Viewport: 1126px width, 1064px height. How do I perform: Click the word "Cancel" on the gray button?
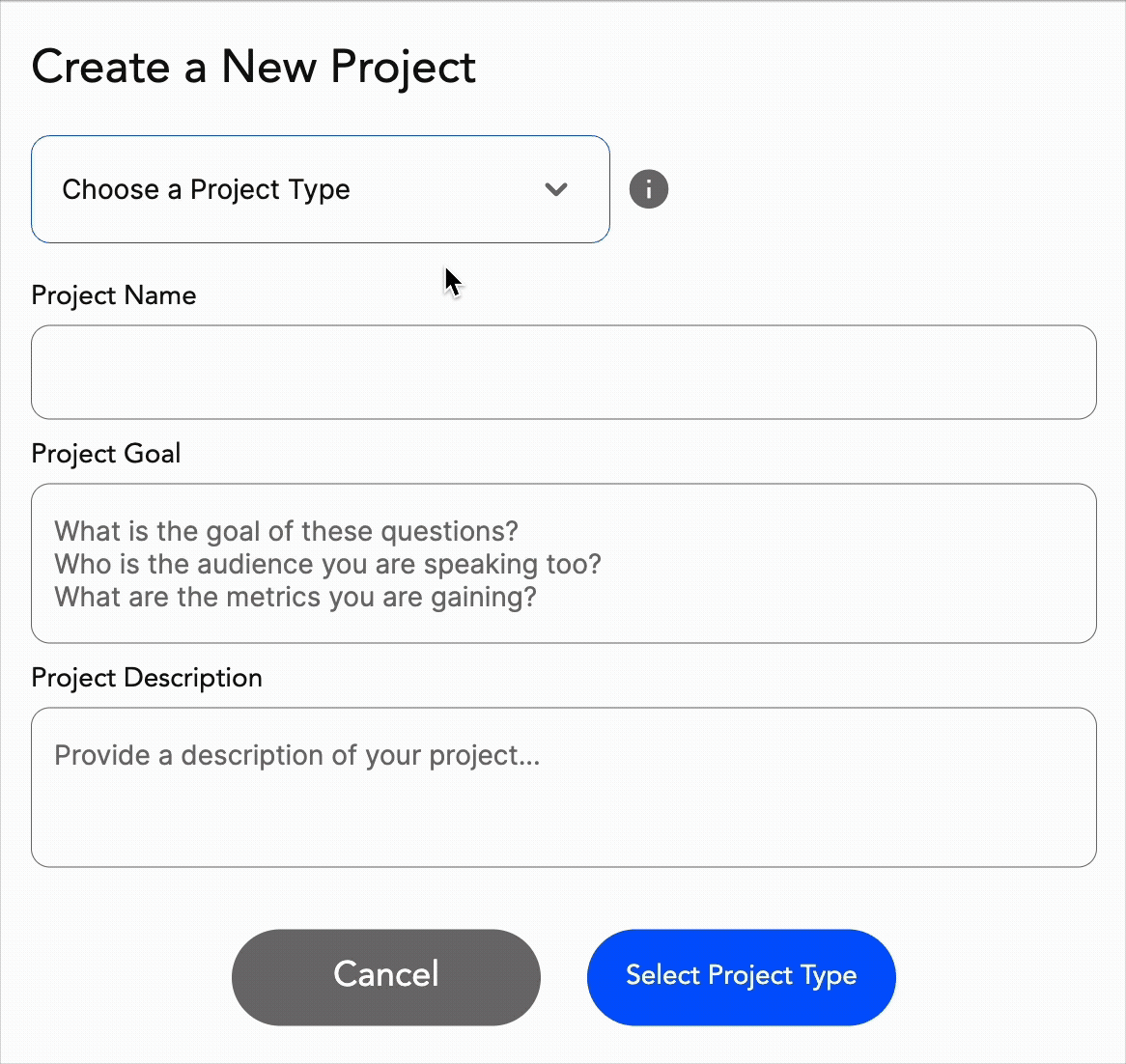click(x=386, y=974)
